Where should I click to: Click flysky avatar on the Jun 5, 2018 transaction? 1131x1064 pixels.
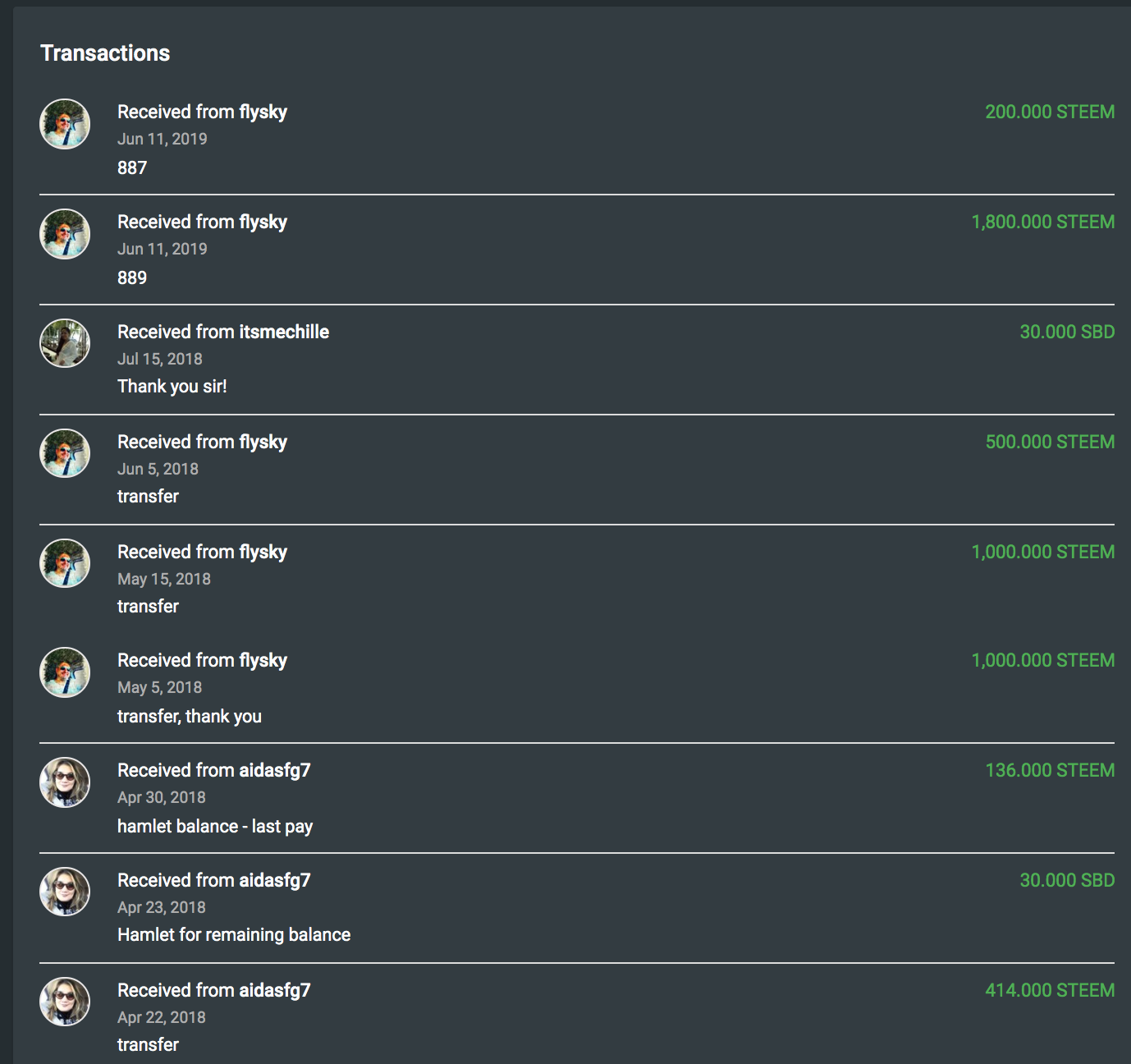pos(65,453)
